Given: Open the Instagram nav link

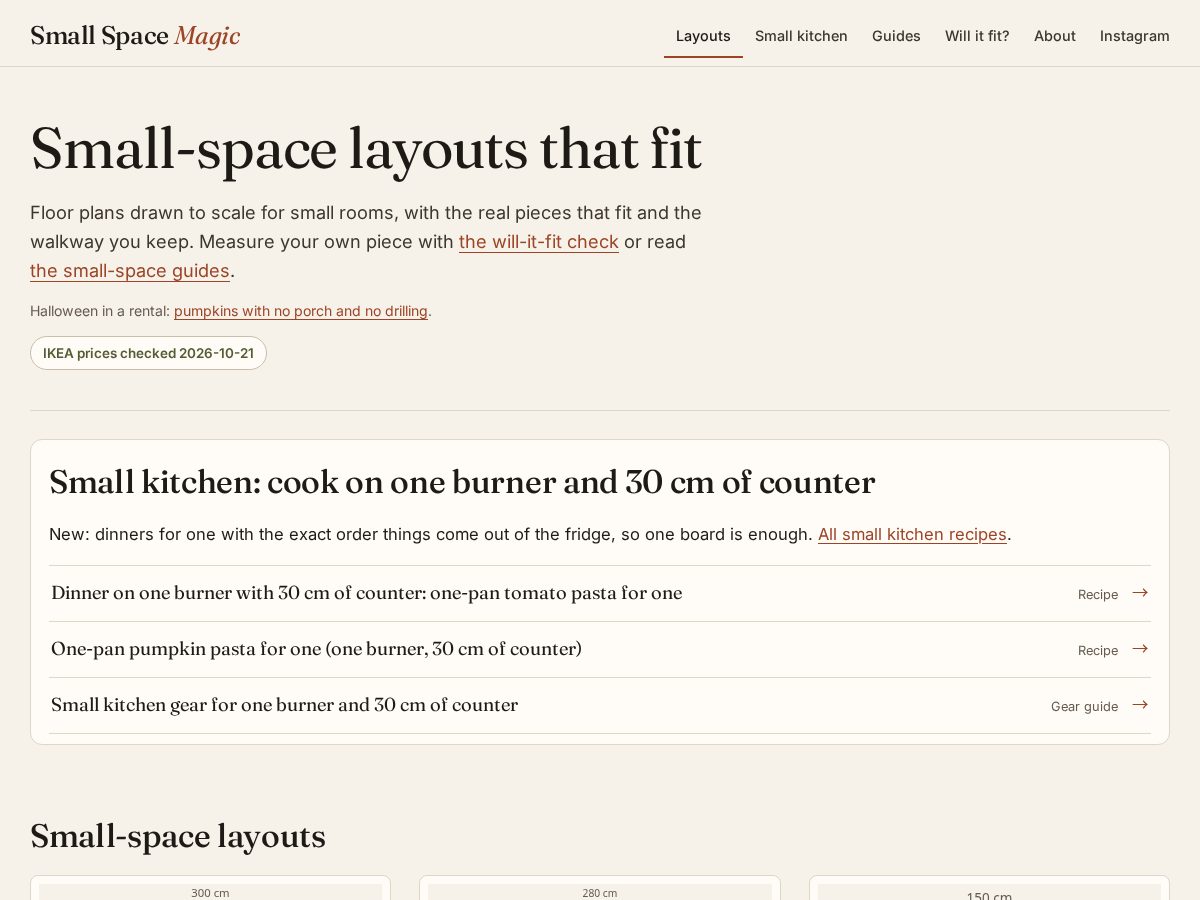Looking at the screenshot, I should (x=1135, y=36).
